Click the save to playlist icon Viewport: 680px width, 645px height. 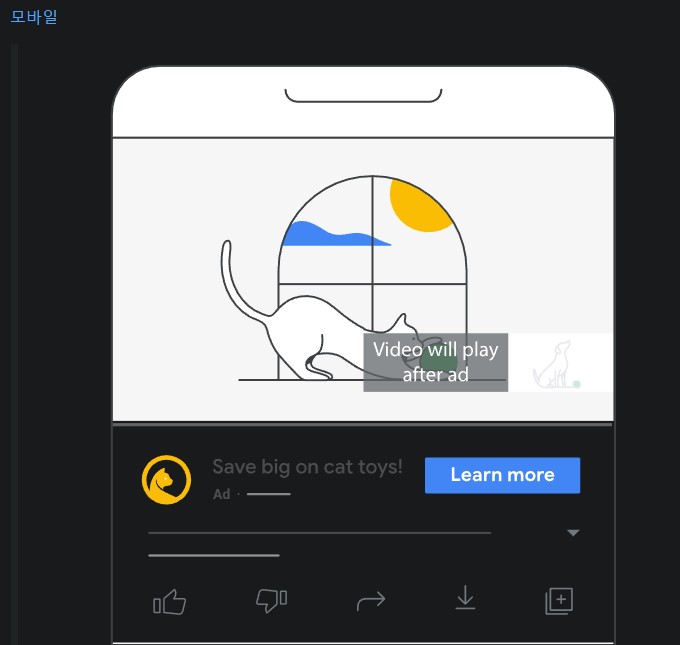pos(559,601)
